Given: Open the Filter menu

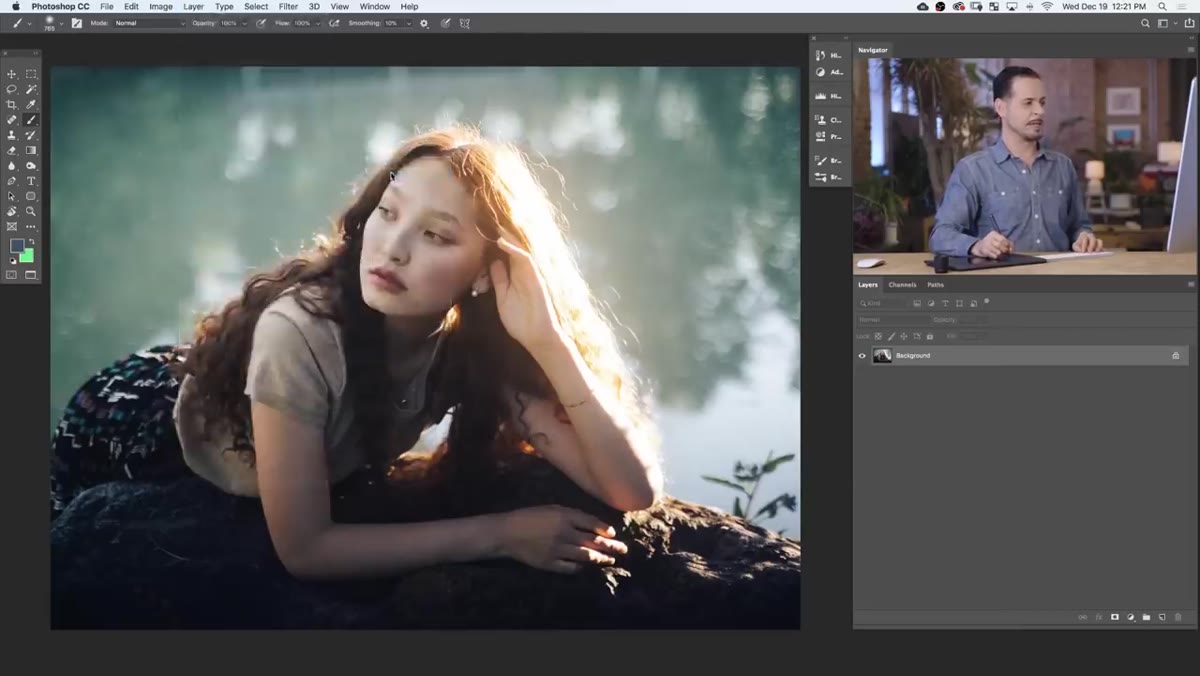Looking at the screenshot, I should [x=288, y=6].
